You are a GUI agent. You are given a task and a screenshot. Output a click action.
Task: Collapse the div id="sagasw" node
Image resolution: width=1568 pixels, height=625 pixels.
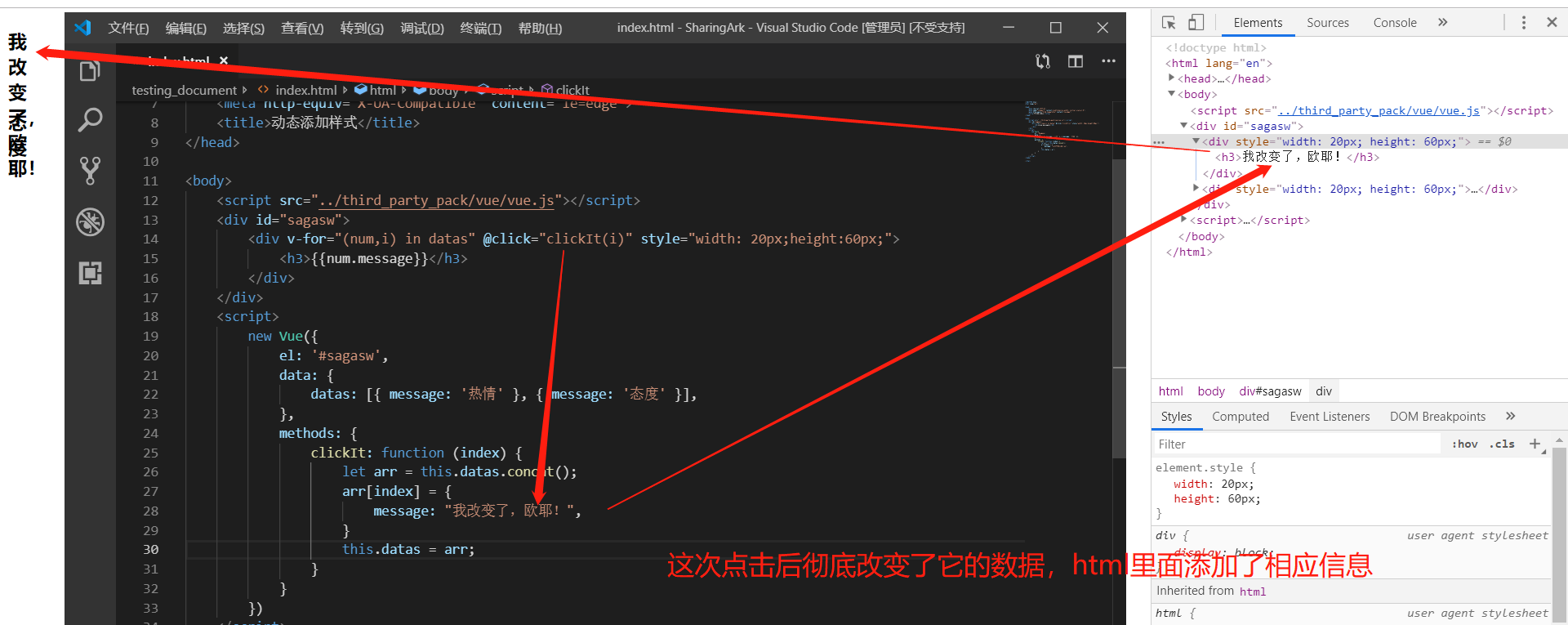[x=1184, y=126]
